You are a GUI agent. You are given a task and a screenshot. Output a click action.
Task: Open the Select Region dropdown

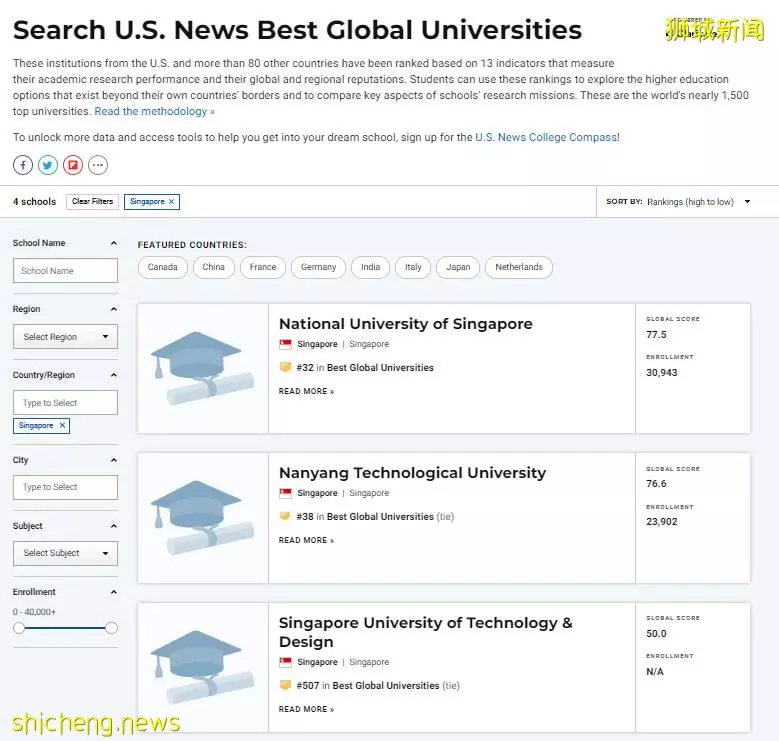[x=66, y=337]
